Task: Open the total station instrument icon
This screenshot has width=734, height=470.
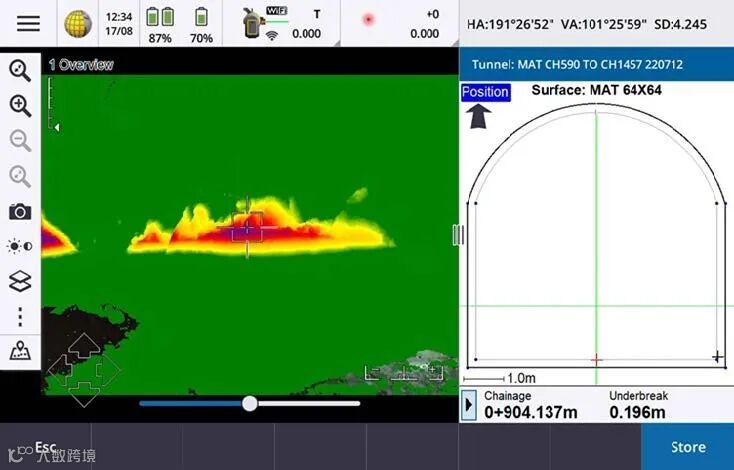Action: (253, 22)
